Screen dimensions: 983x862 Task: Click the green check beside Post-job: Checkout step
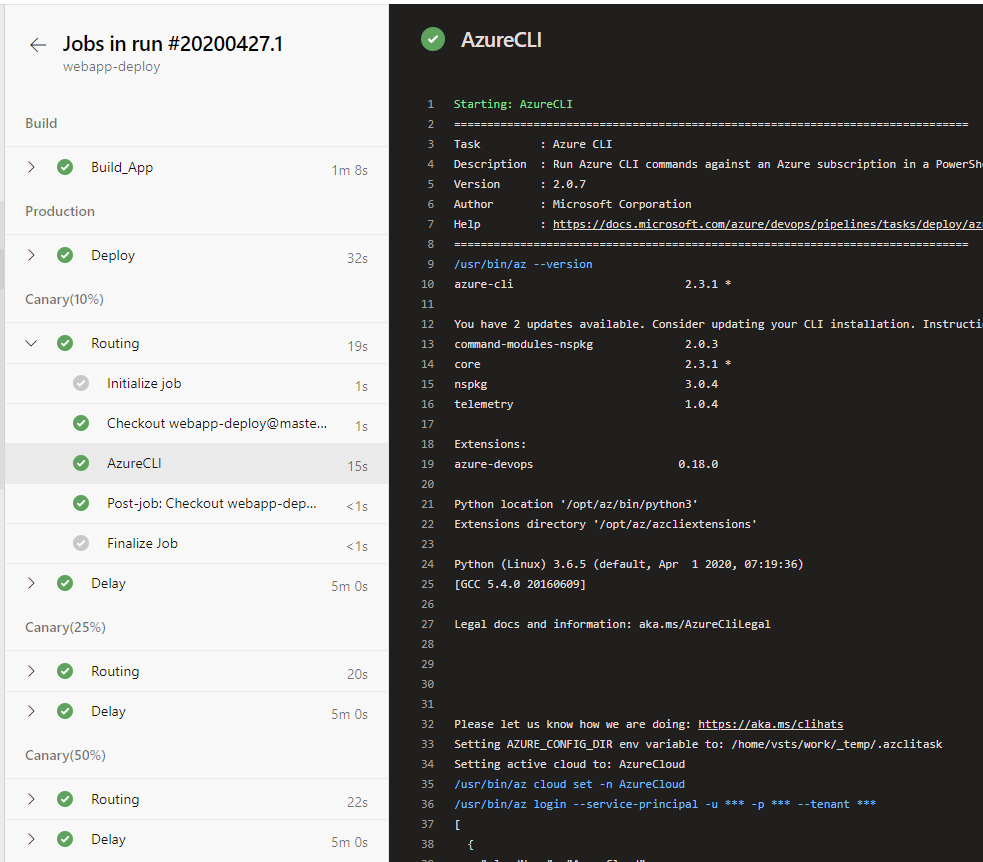pos(81,503)
